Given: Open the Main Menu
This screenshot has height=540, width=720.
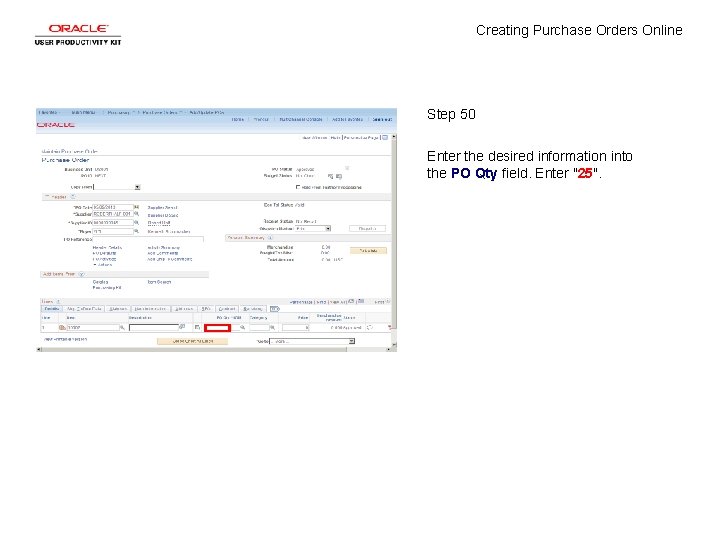Looking at the screenshot, I should click(83, 112).
